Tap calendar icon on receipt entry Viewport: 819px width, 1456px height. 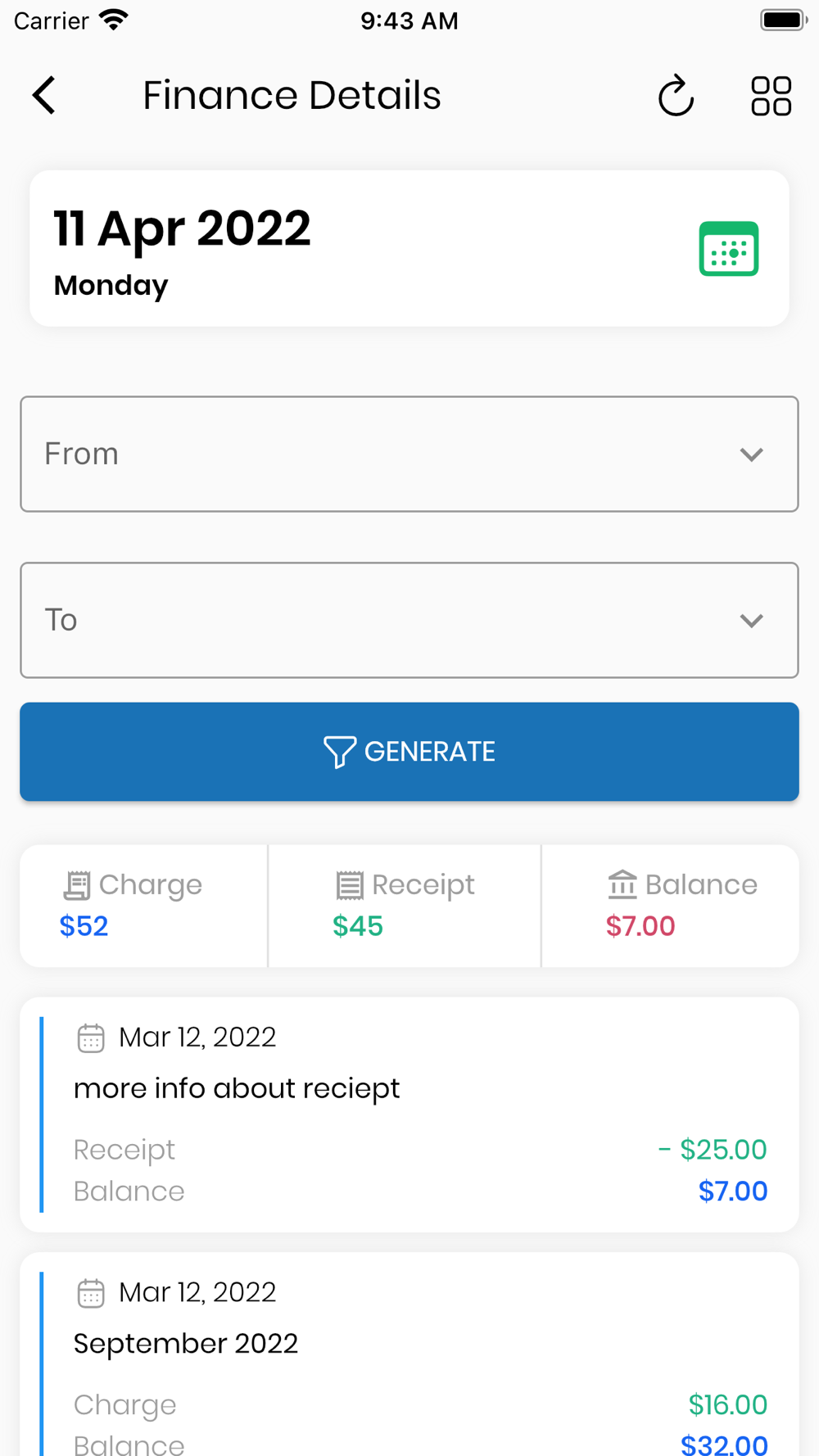(x=91, y=1038)
